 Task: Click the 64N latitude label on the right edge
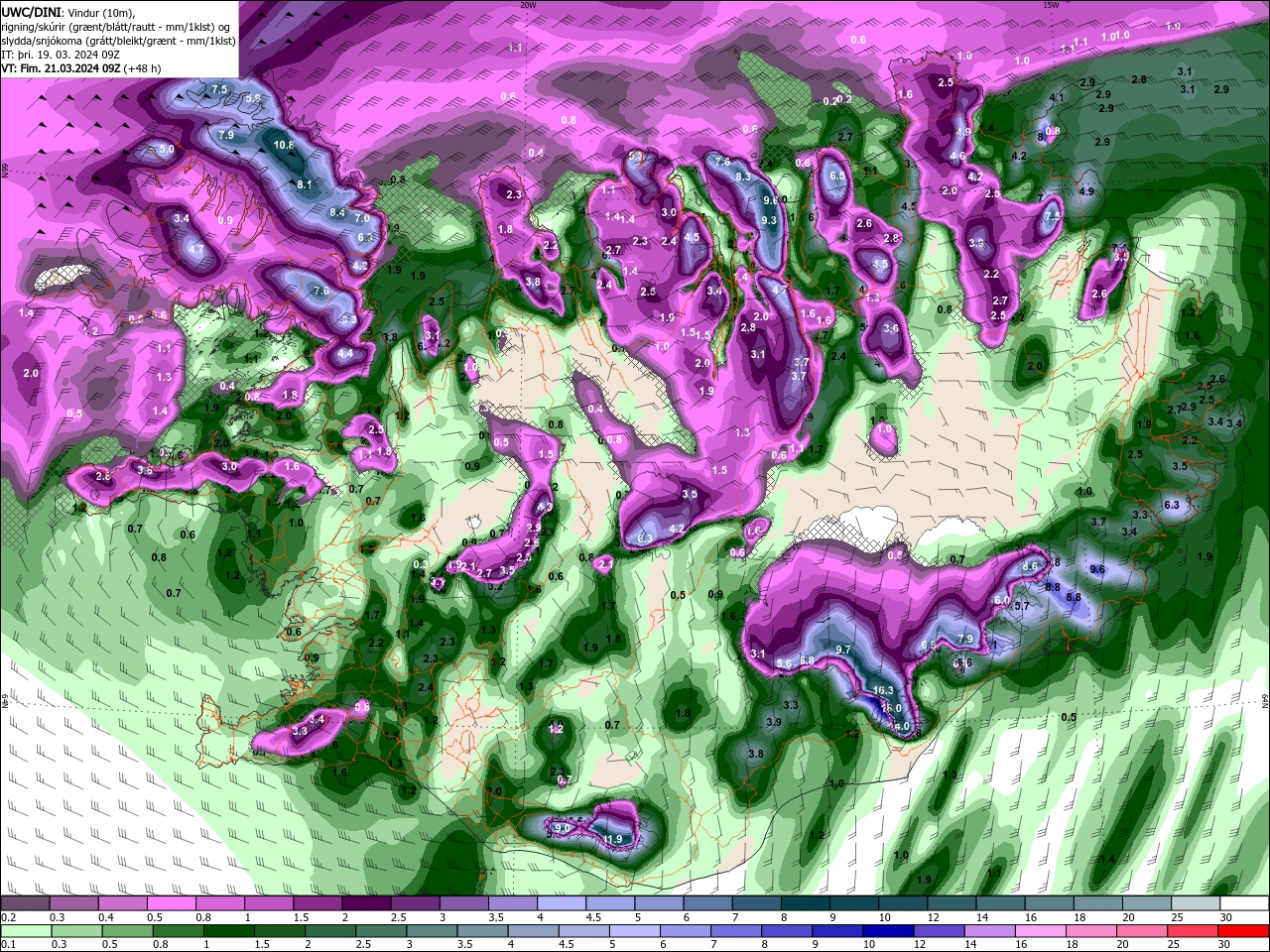coord(1265,700)
